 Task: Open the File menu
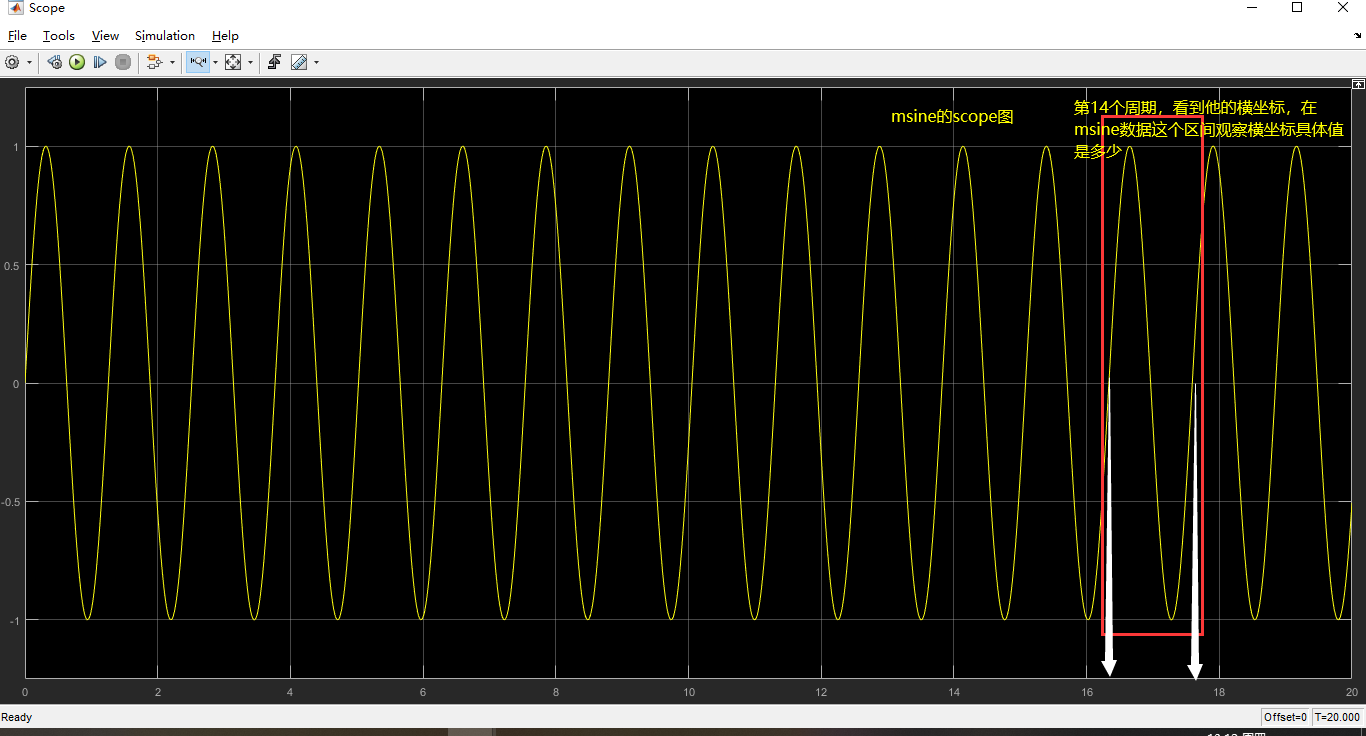click(x=17, y=35)
